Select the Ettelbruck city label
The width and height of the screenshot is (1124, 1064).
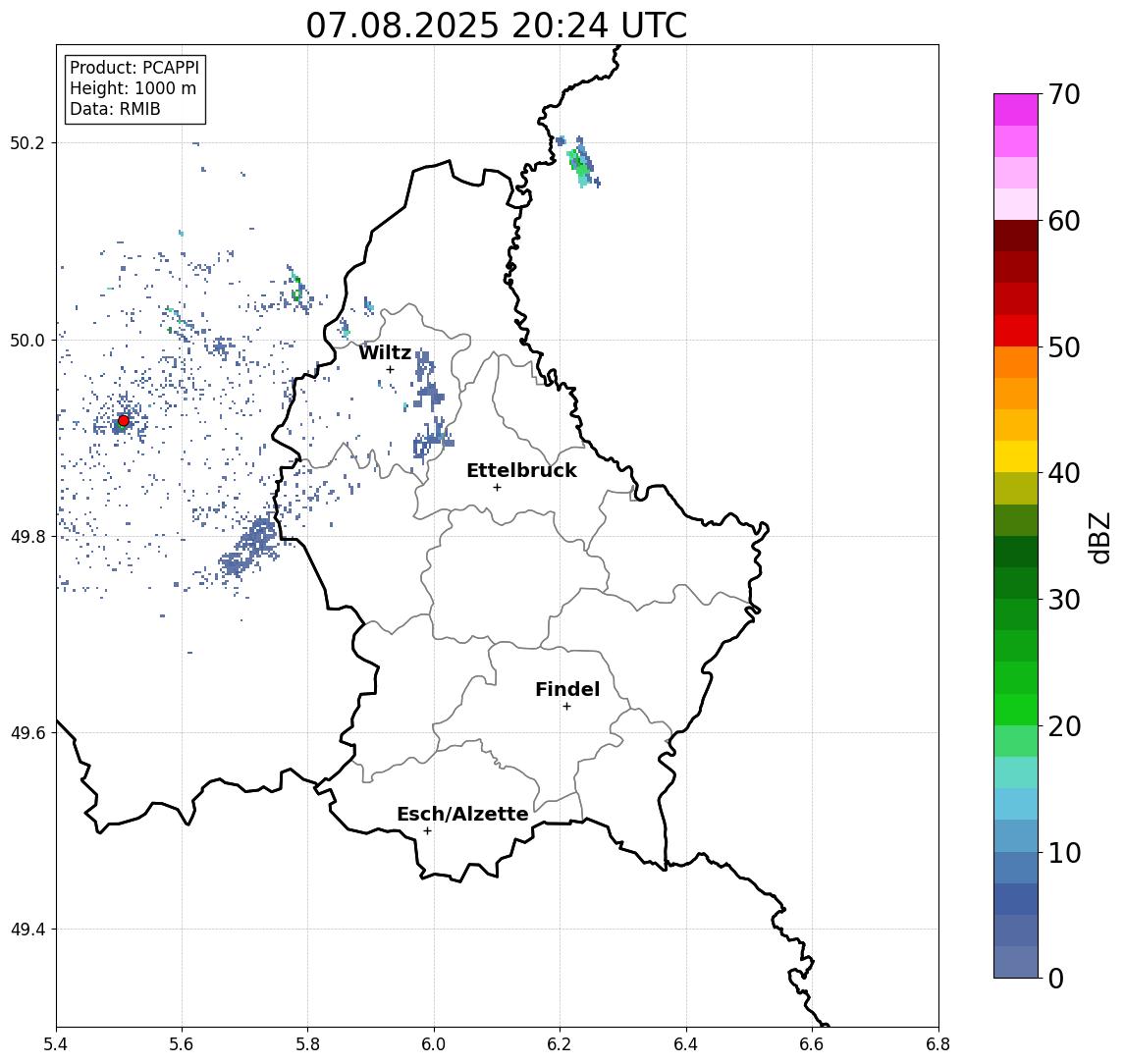click(x=521, y=470)
